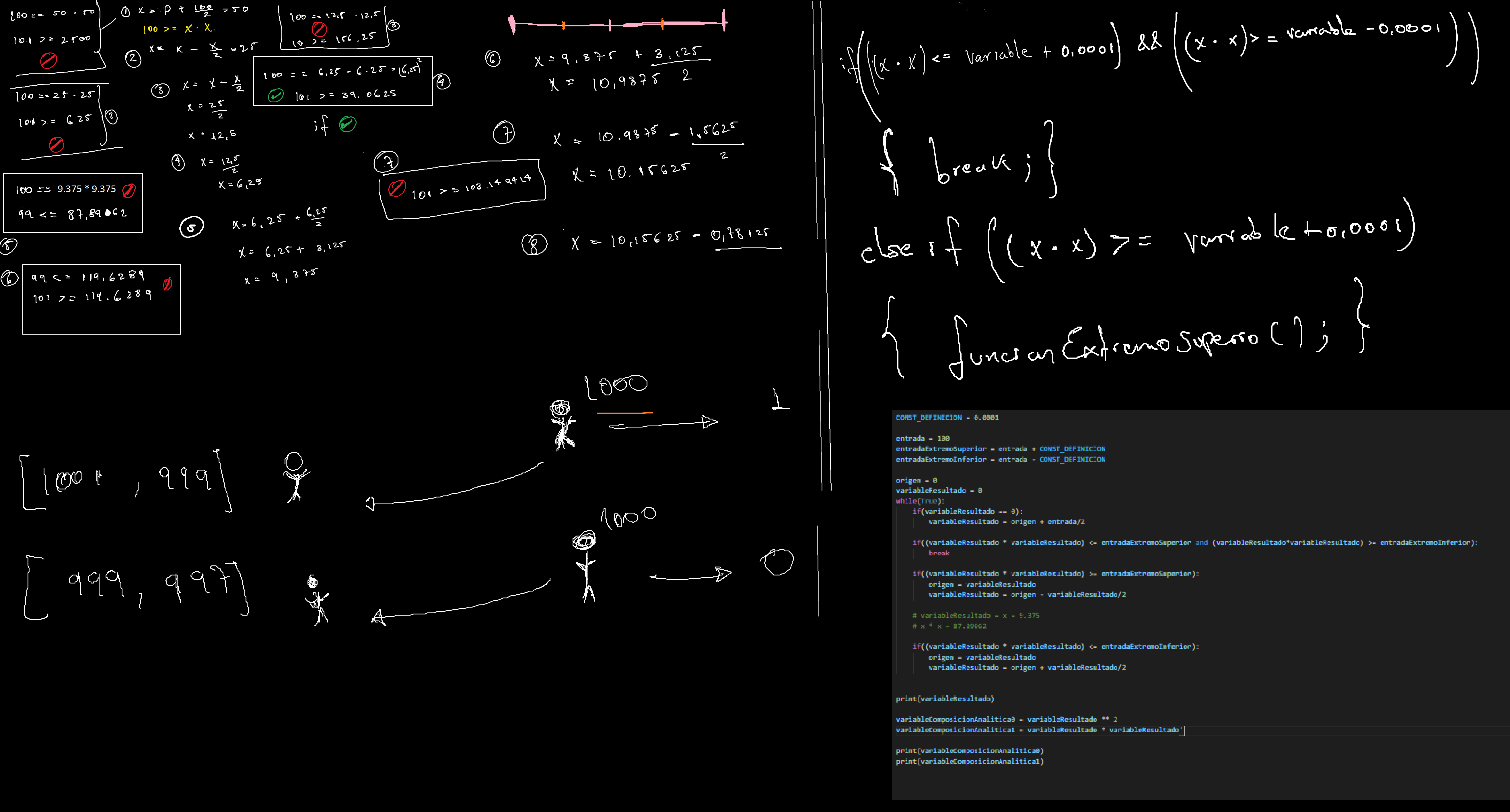The width and height of the screenshot is (1510, 812).
Task: Select the 'variableComposicionAnalitica1 = variableResultado * variableResultado' line
Action: (1037, 730)
